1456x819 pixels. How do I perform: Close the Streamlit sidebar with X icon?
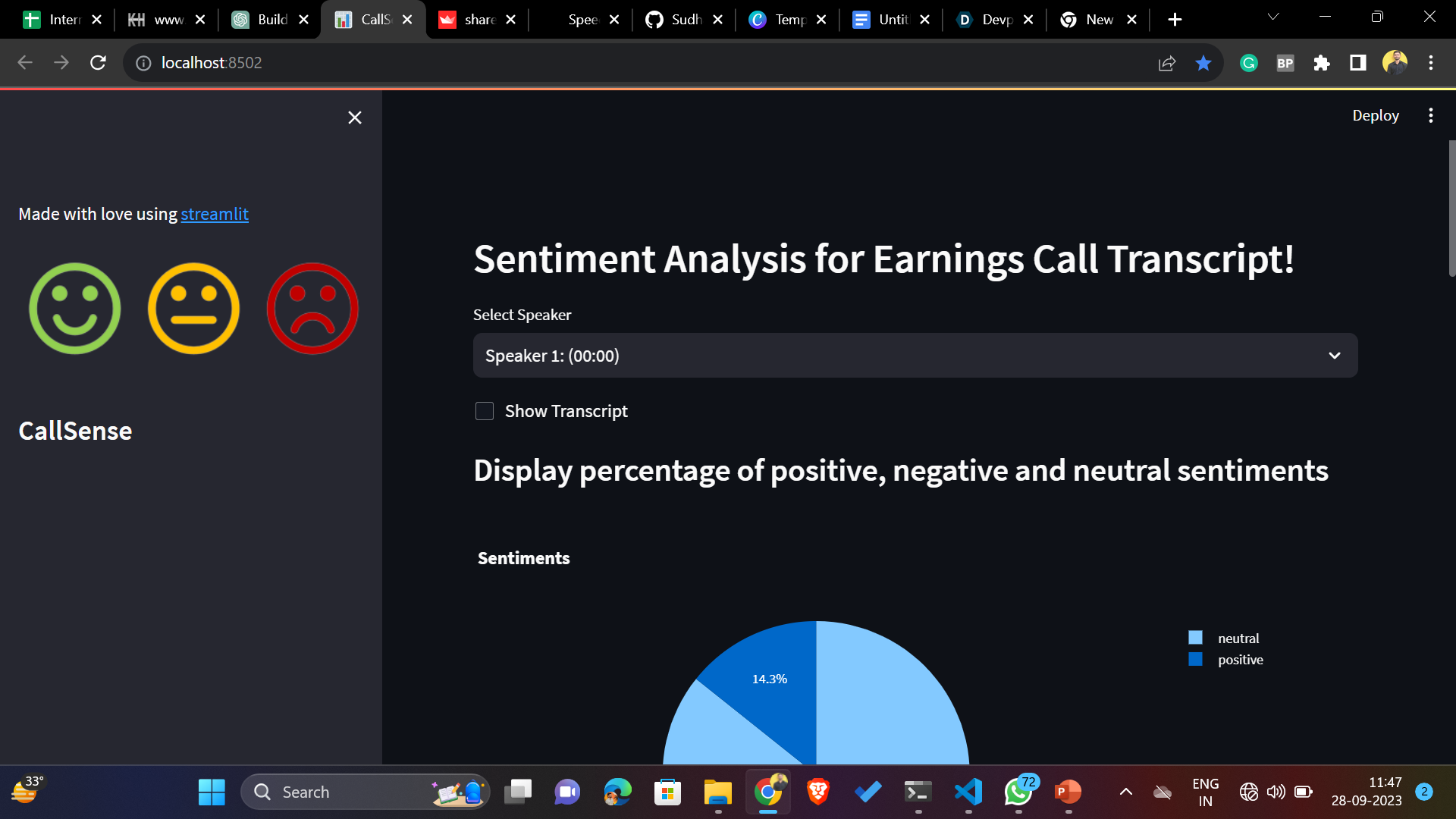pyautogui.click(x=354, y=118)
